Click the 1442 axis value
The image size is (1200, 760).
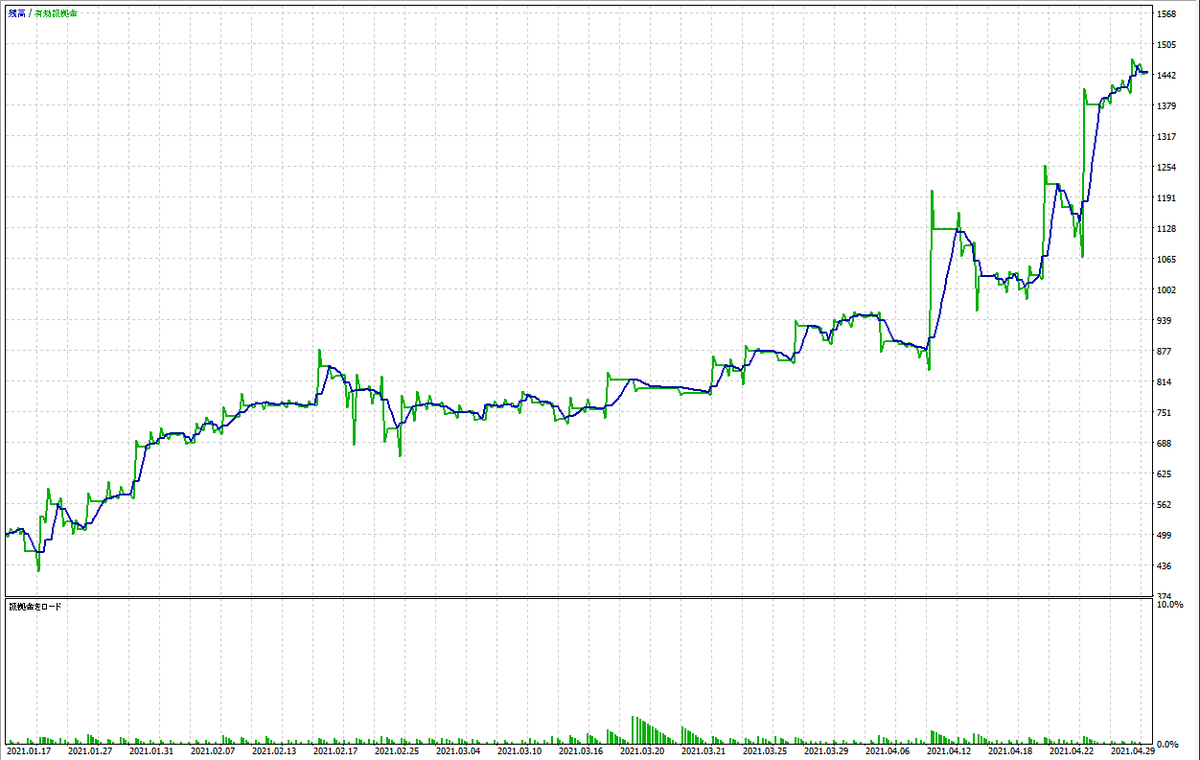1167,76
